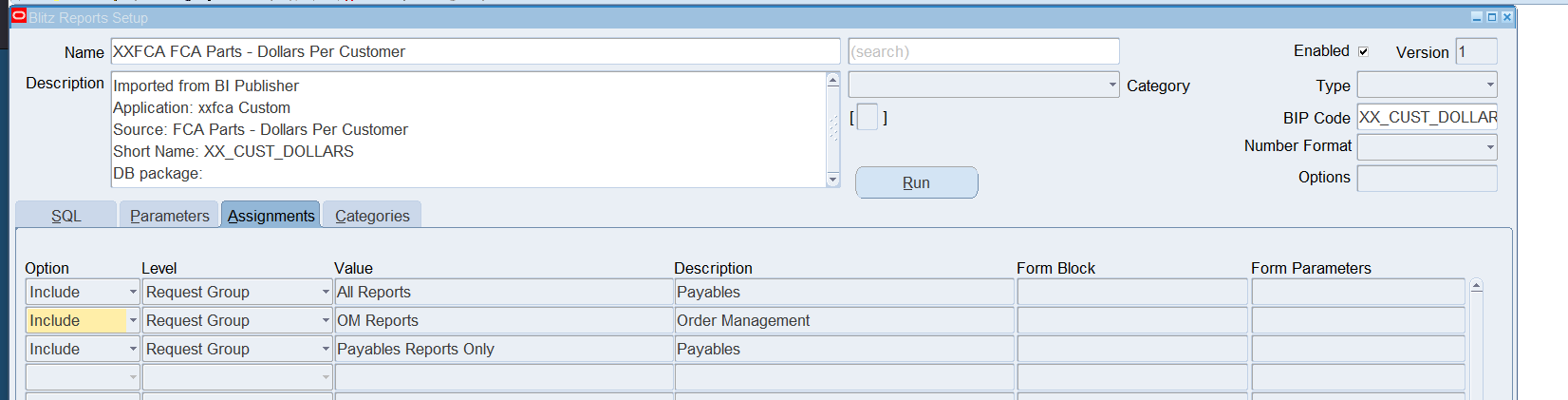Screen dimensions: 1568x400
Task: Open the Category dropdown
Action: [1112, 85]
